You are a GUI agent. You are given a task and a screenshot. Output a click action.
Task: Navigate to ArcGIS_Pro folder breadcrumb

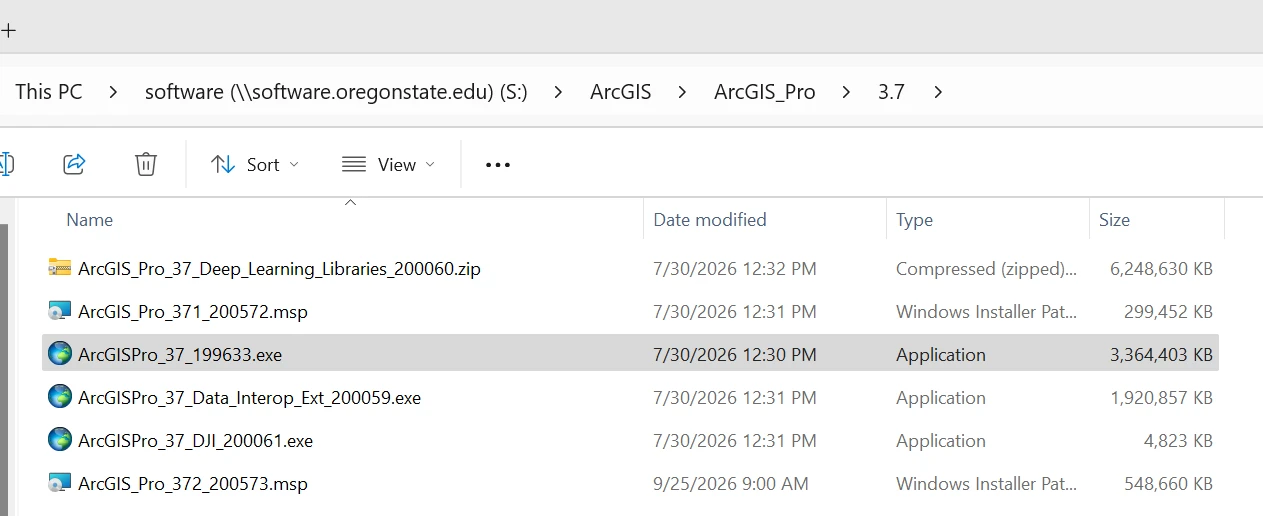[765, 92]
